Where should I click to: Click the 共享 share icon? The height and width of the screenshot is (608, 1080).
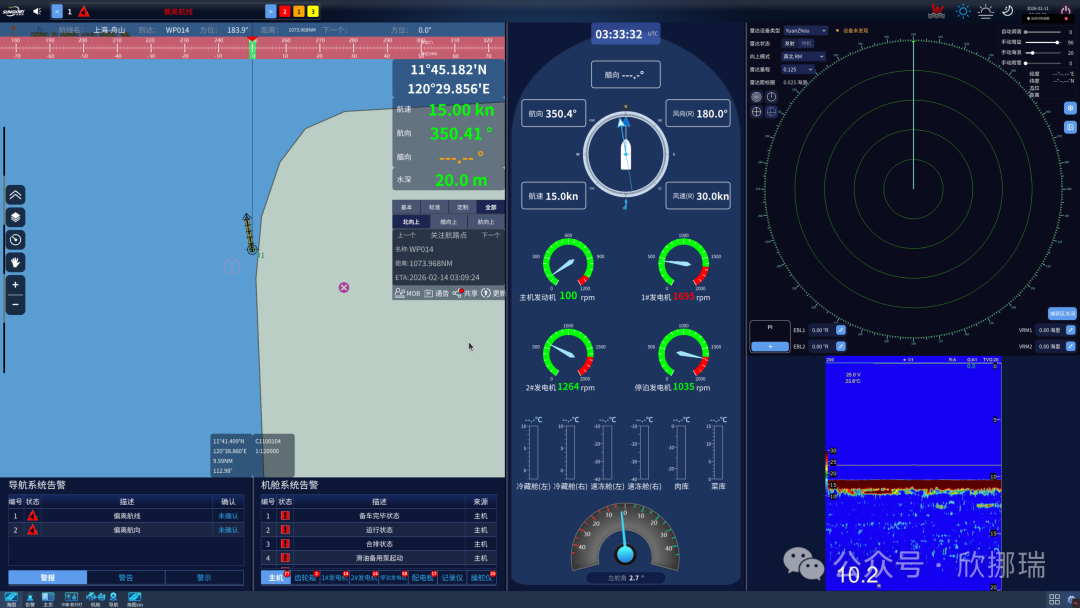465,293
